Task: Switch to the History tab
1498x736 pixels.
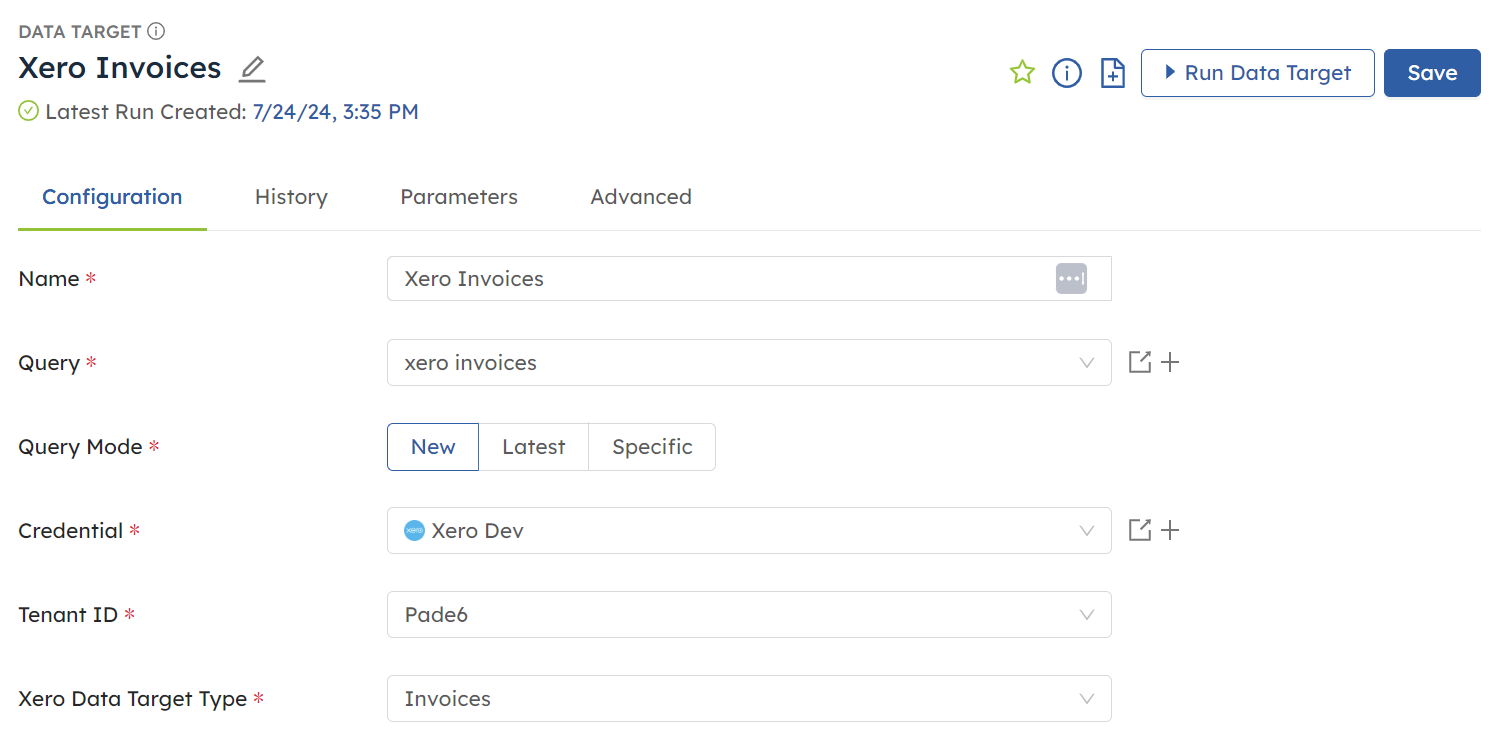Action: 291,197
